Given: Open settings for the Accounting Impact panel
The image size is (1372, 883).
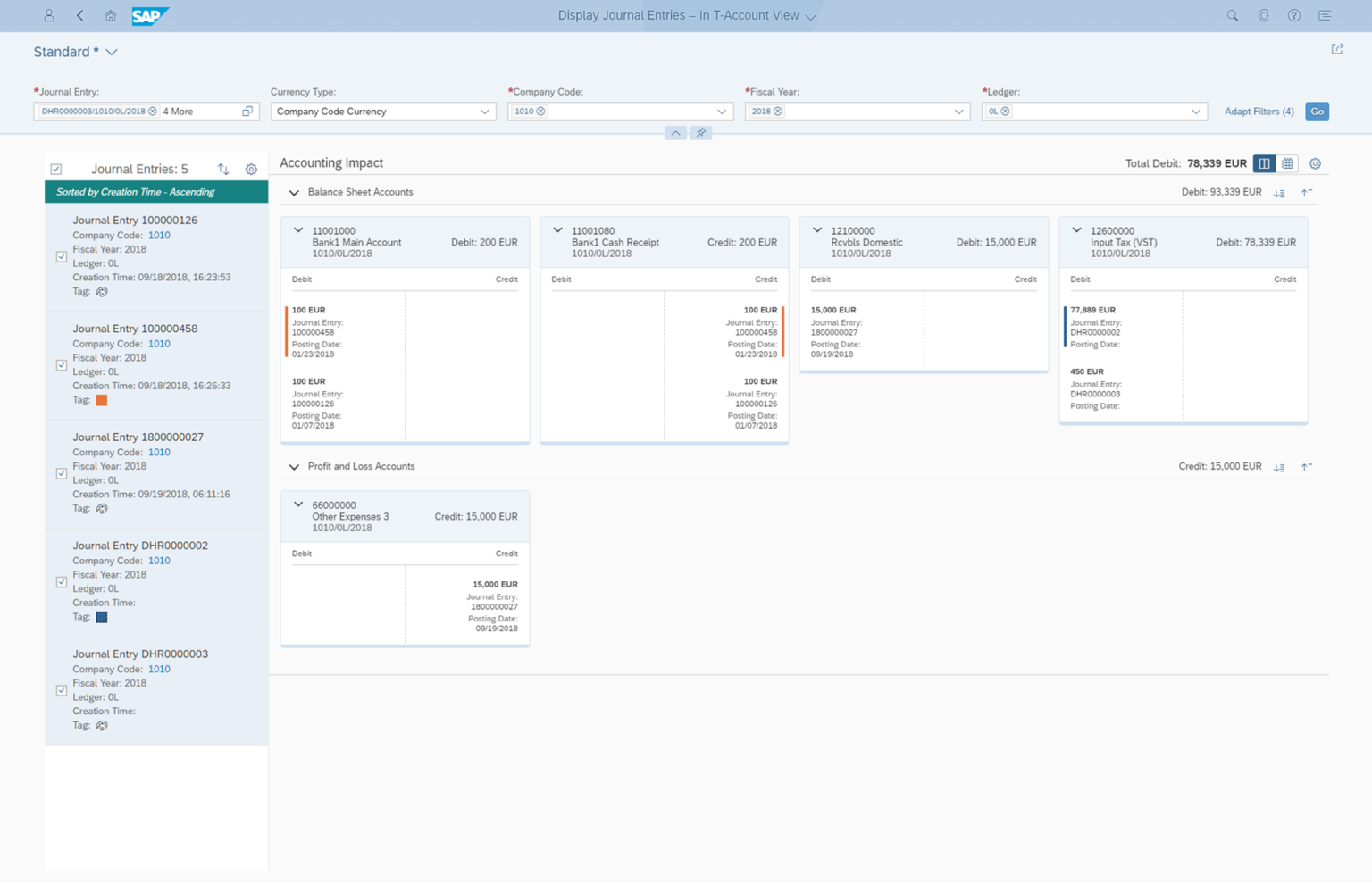Looking at the screenshot, I should [1315, 163].
